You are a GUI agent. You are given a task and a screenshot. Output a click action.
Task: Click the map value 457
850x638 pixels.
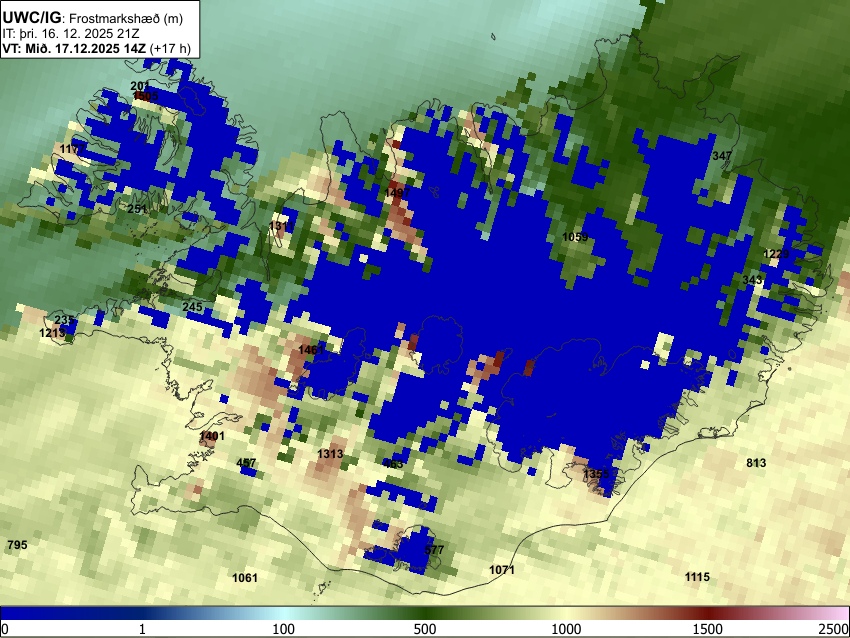[246, 462]
